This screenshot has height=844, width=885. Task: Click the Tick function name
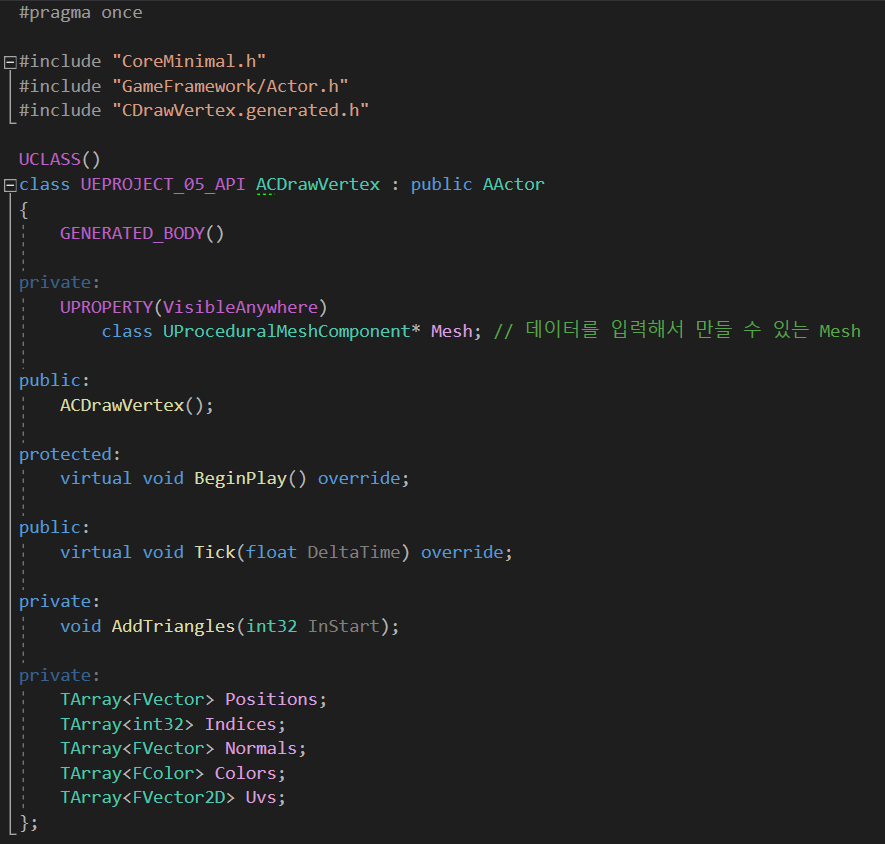pos(215,552)
